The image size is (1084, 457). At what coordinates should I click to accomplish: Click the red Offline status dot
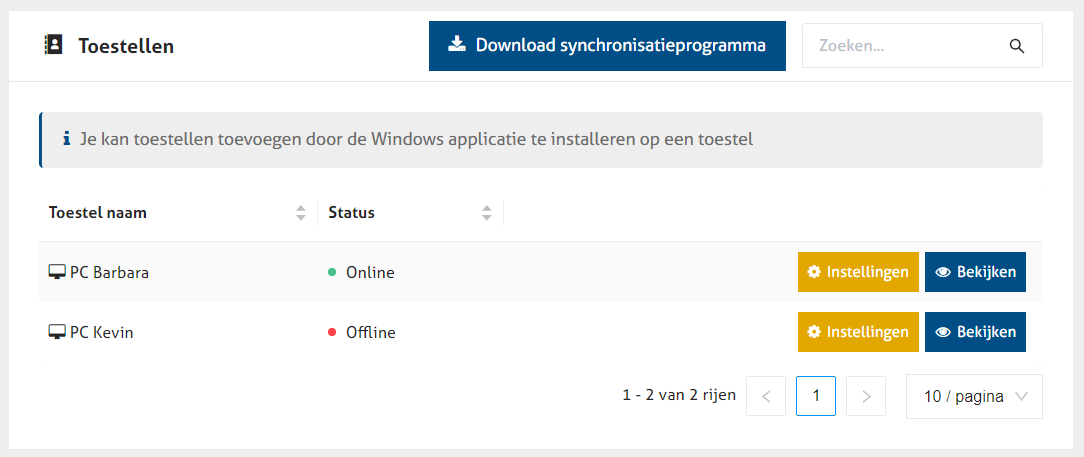click(x=332, y=332)
